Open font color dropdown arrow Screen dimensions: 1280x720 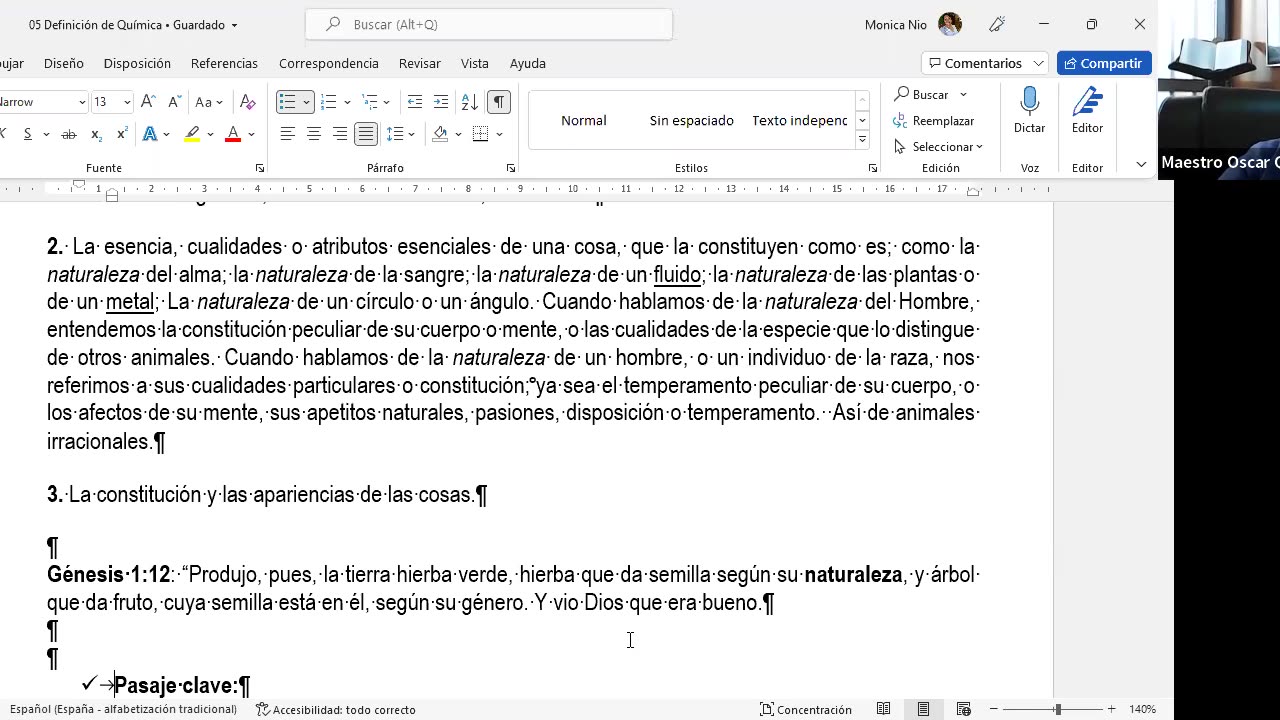(251, 134)
